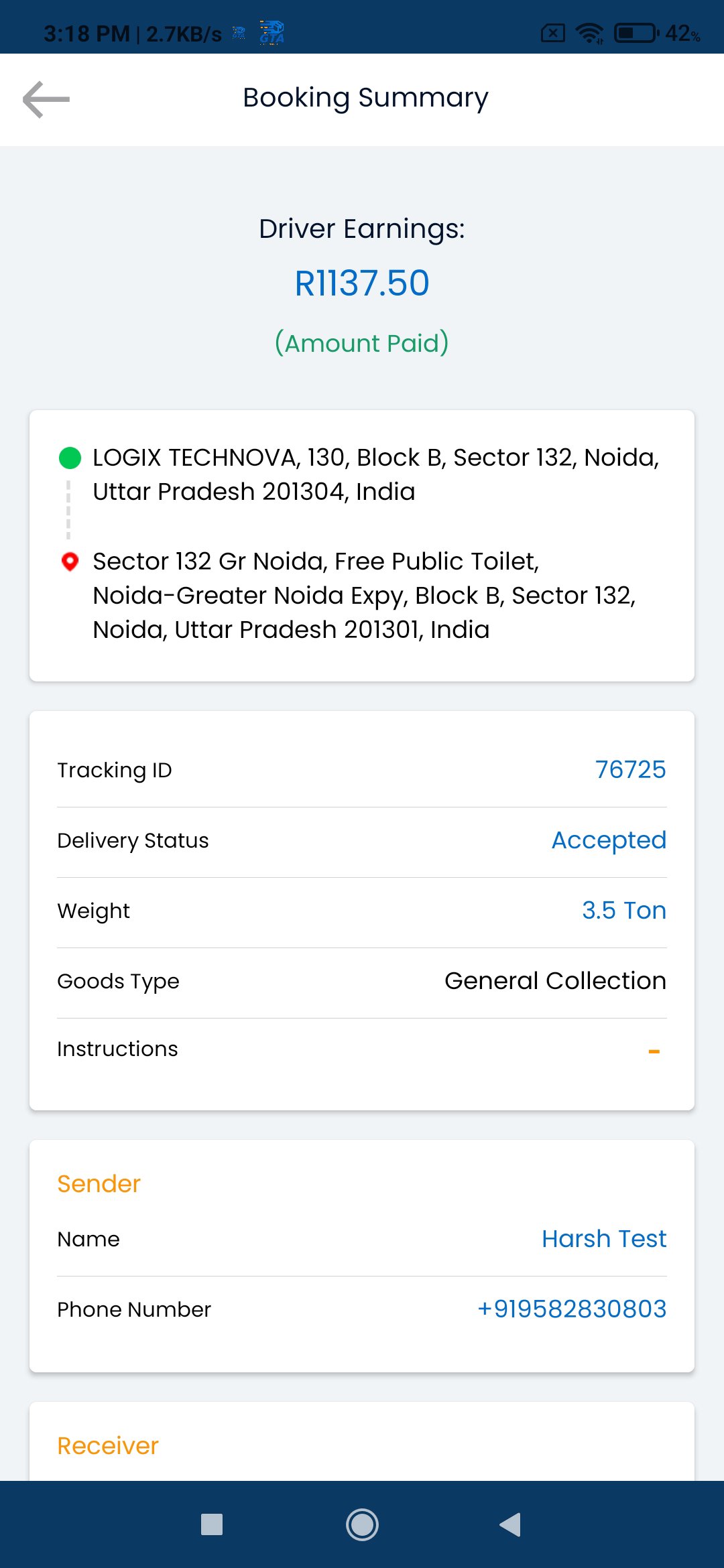Tap the back arrow in header
The width and height of the screenshot is (724, 1568).
(46, 99)
